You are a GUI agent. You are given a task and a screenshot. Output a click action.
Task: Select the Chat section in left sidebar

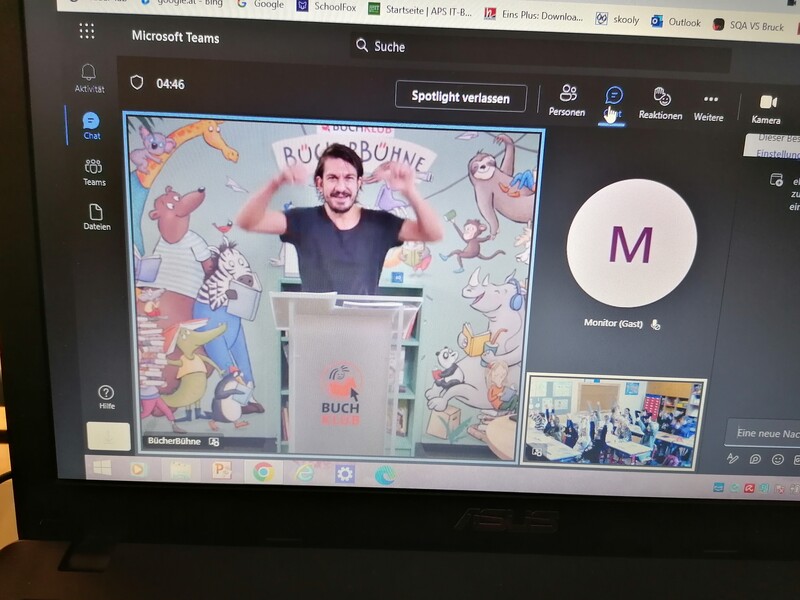tap(91, 126)
